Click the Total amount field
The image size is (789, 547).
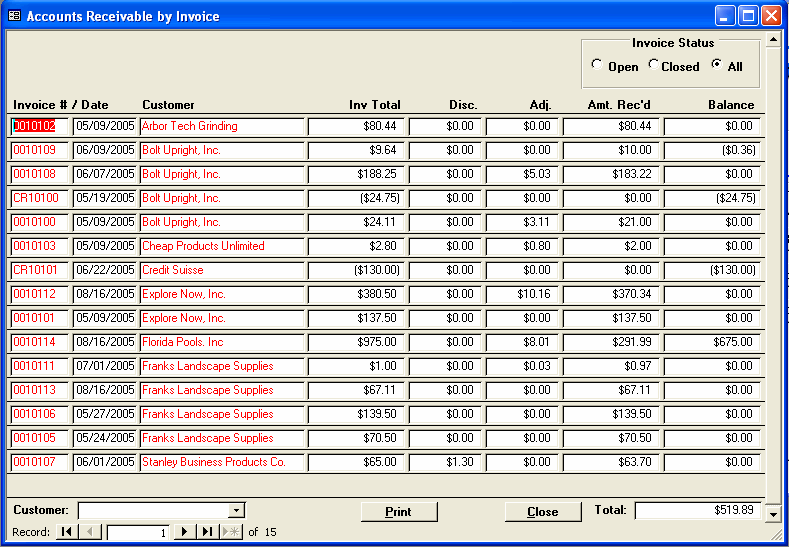pyautogui.click(x=697, y=511)
